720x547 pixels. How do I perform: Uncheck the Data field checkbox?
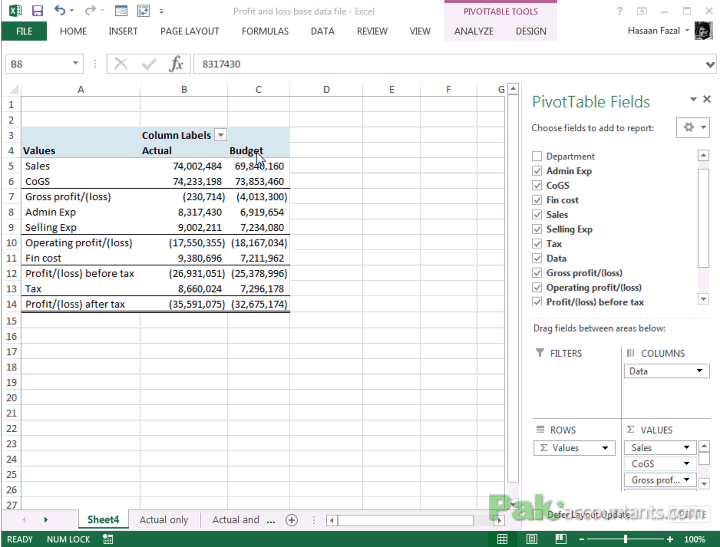point(537,258)
